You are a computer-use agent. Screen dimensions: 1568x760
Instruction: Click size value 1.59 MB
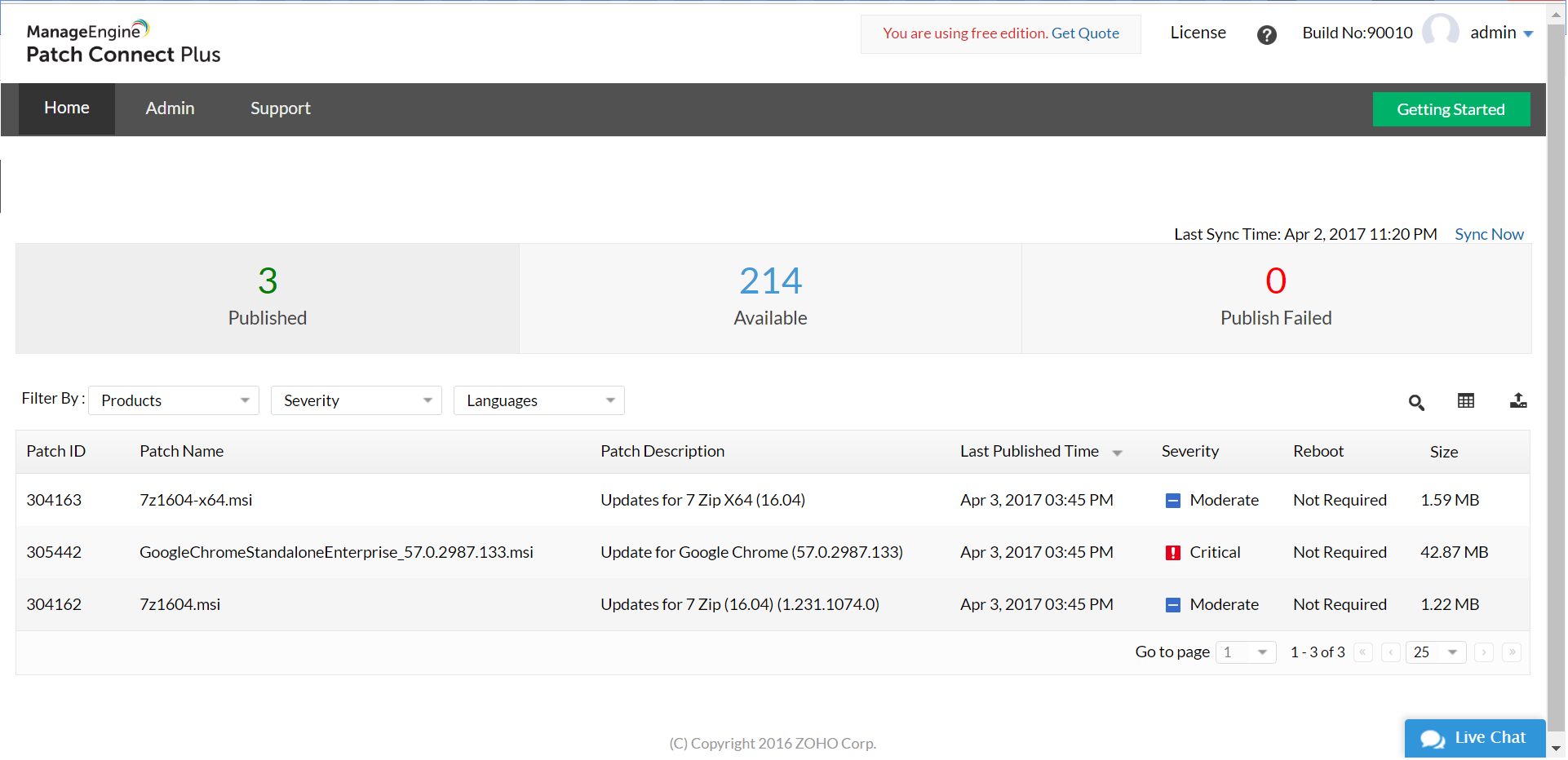point(1451,502)
